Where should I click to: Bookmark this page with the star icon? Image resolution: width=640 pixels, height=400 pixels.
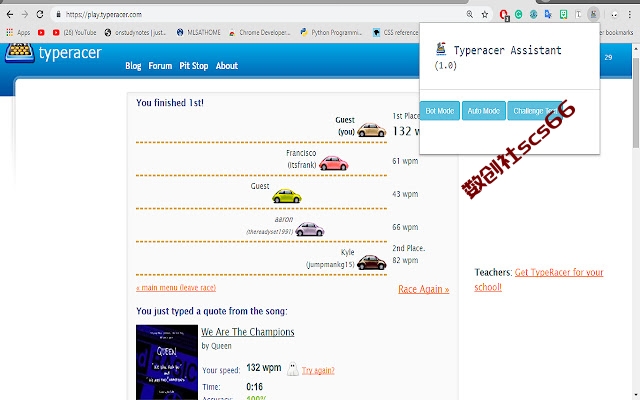tap(484, 15)
